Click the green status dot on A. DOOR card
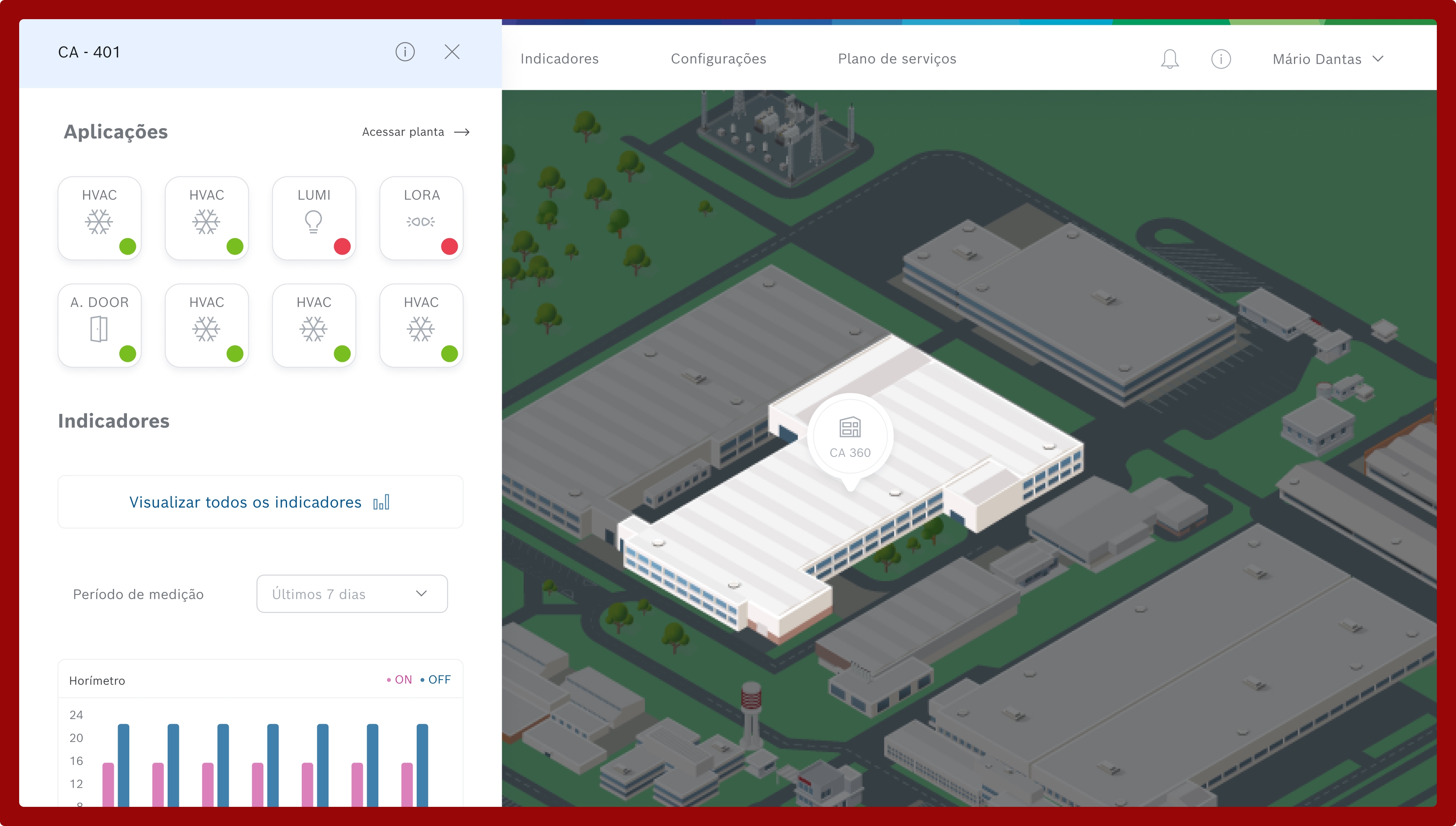This screenshot has width=1456, height=826. [128, 354]
